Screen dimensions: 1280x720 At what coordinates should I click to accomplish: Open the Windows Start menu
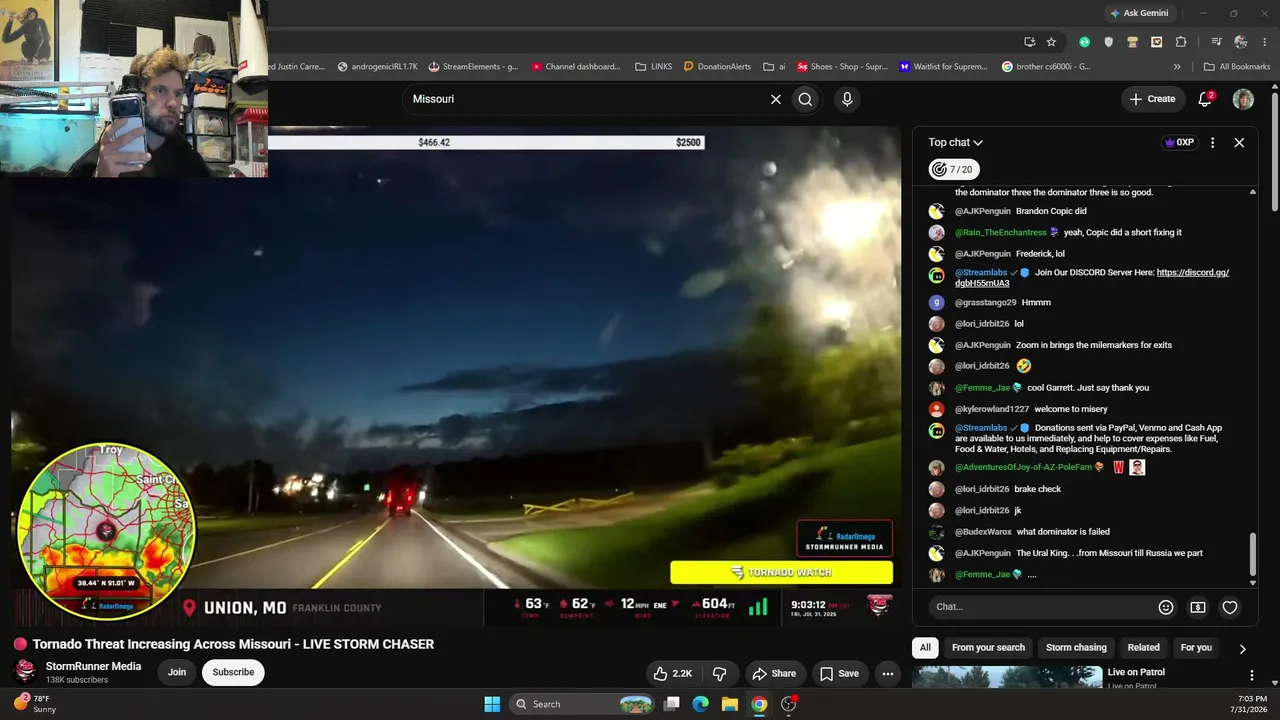pos(492,704)
